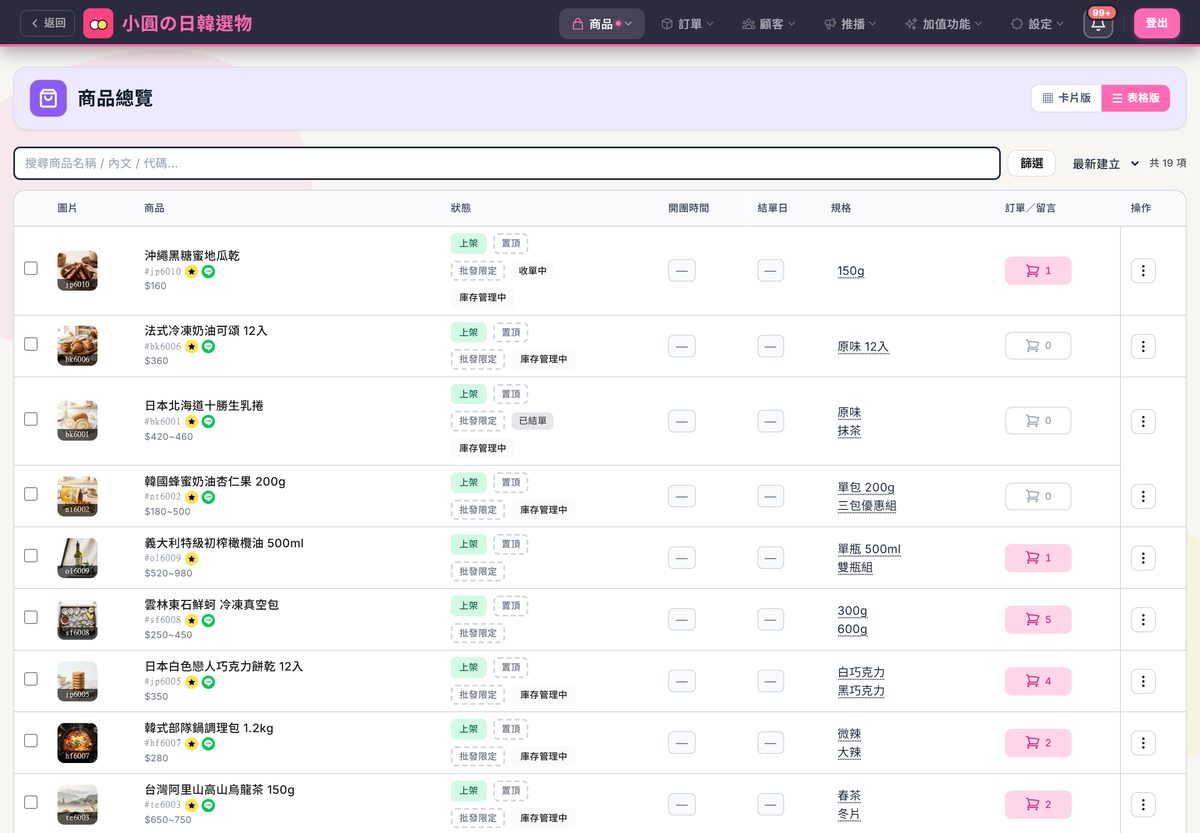1200x833 pixels.
Task: Click the 上架 status tag for 日本北海道十勝生乳捲
Action: [469, 394]
